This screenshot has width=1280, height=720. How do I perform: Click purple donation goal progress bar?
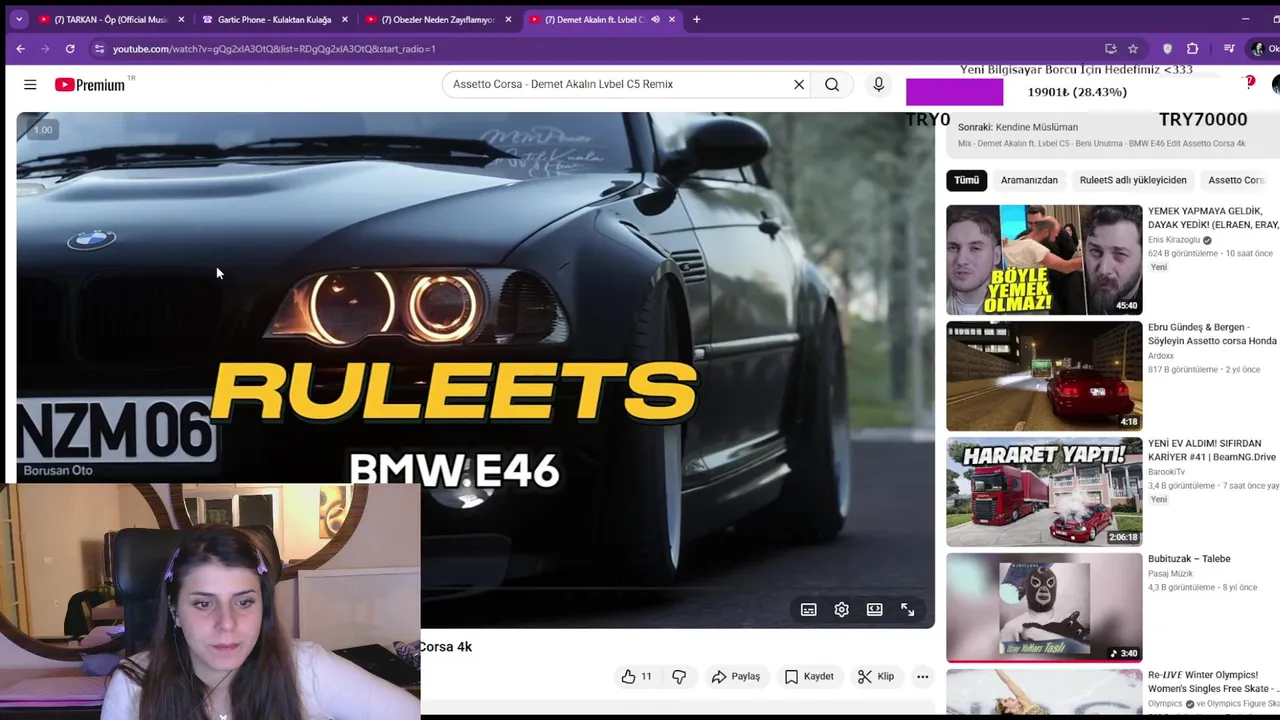pos(954,92)
